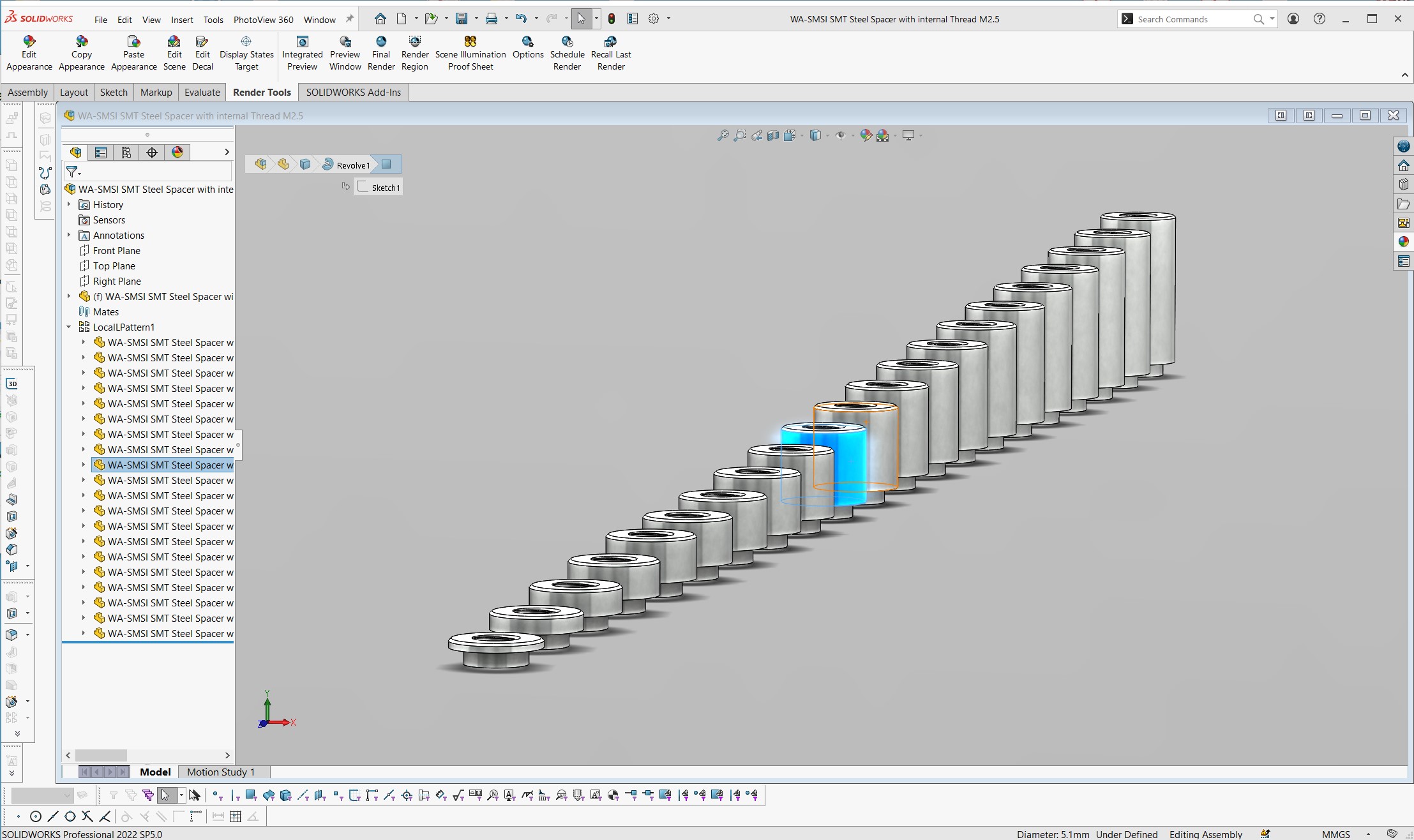
Task: Expand the Annotations folder
Action: point(69,235)
